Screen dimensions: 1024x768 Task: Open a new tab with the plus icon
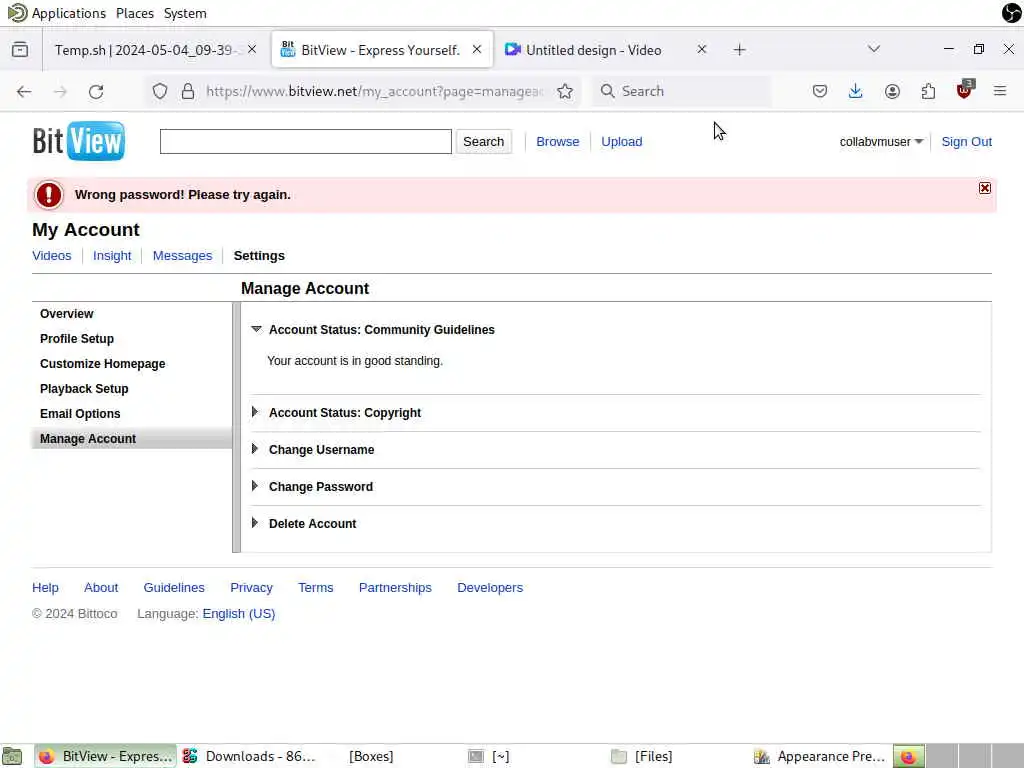[x=739, y=50]
